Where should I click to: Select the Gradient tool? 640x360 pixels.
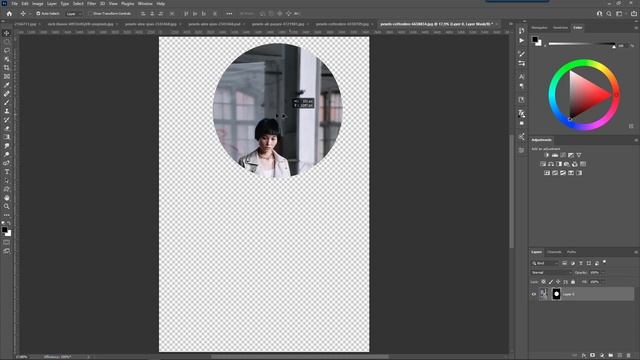point(7,137)
